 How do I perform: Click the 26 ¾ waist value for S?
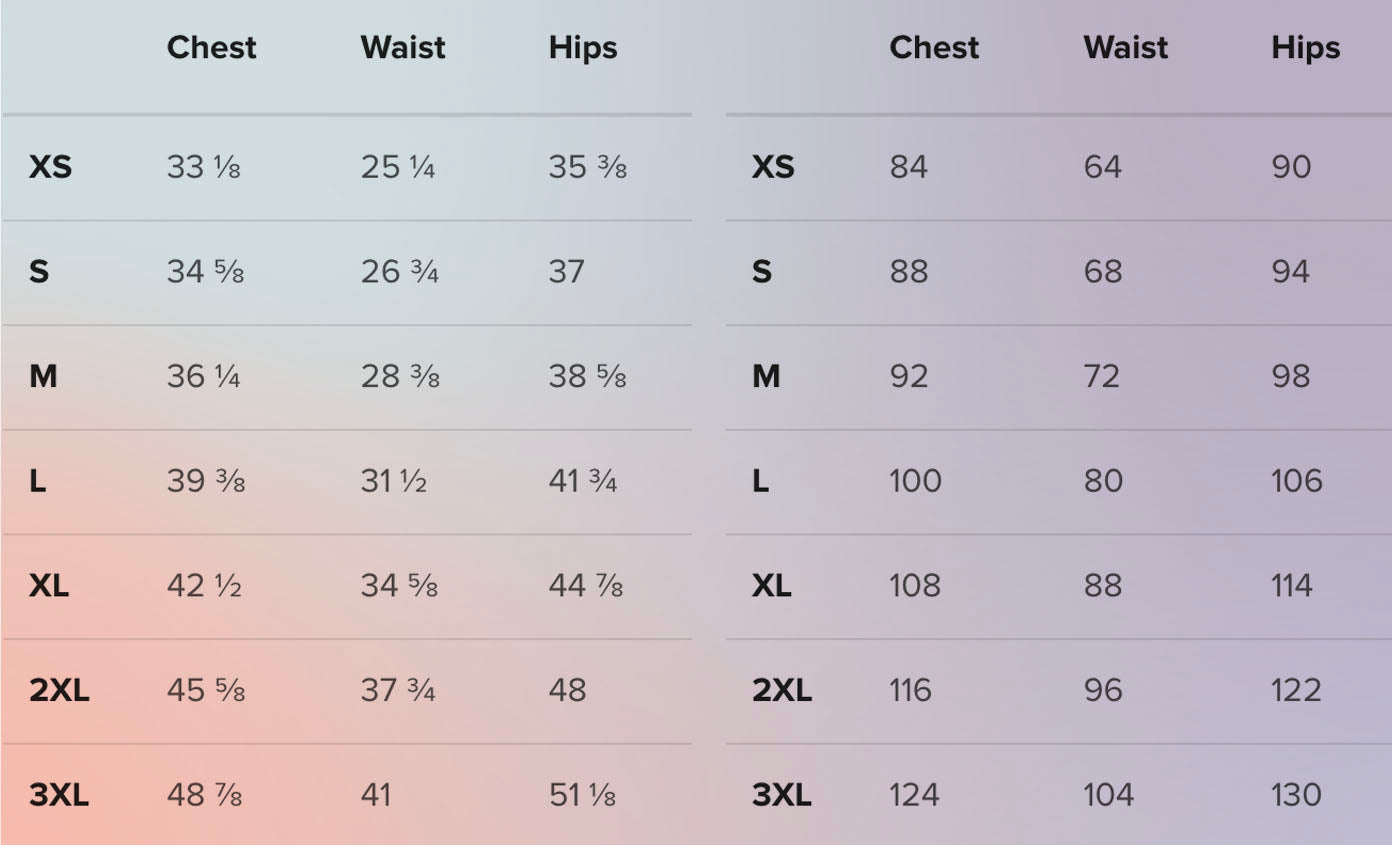[399, 272]
